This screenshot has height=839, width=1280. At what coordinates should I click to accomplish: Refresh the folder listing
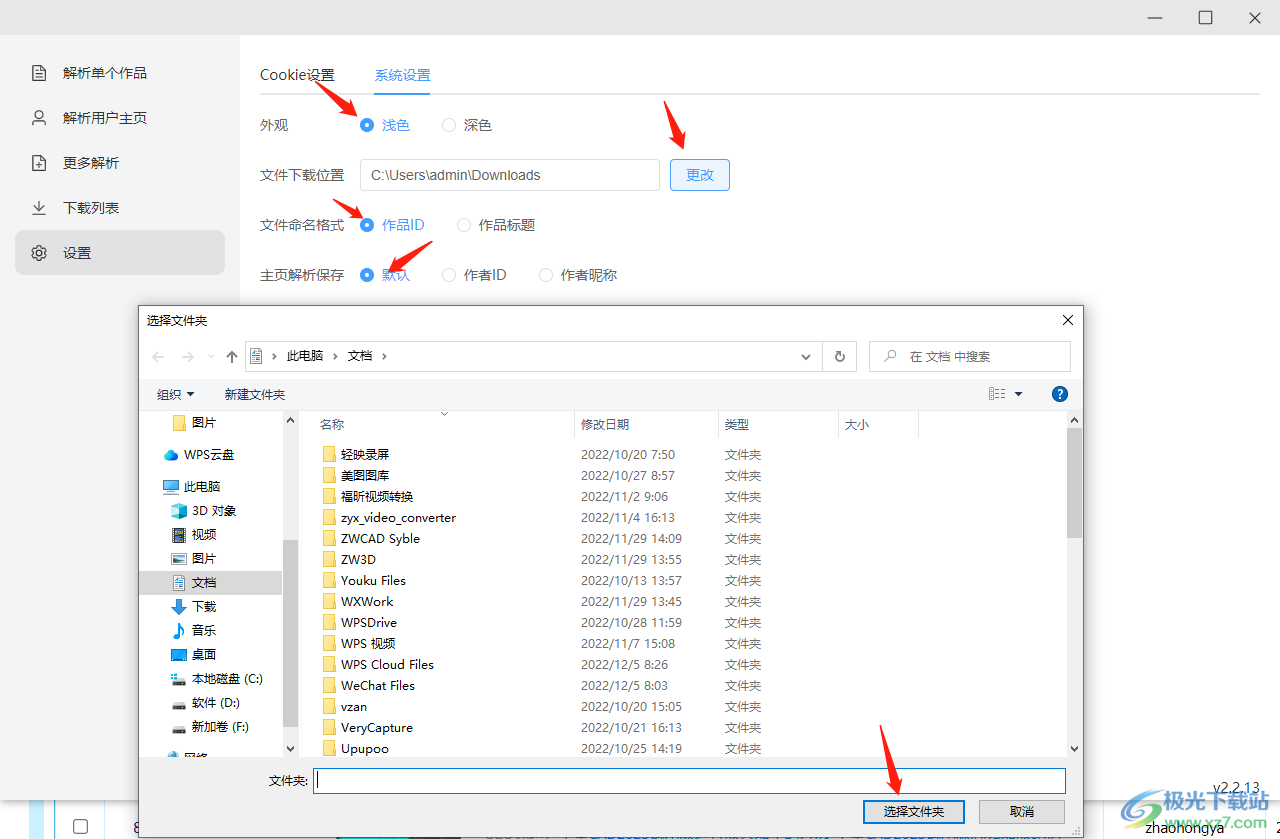(839, 356)
